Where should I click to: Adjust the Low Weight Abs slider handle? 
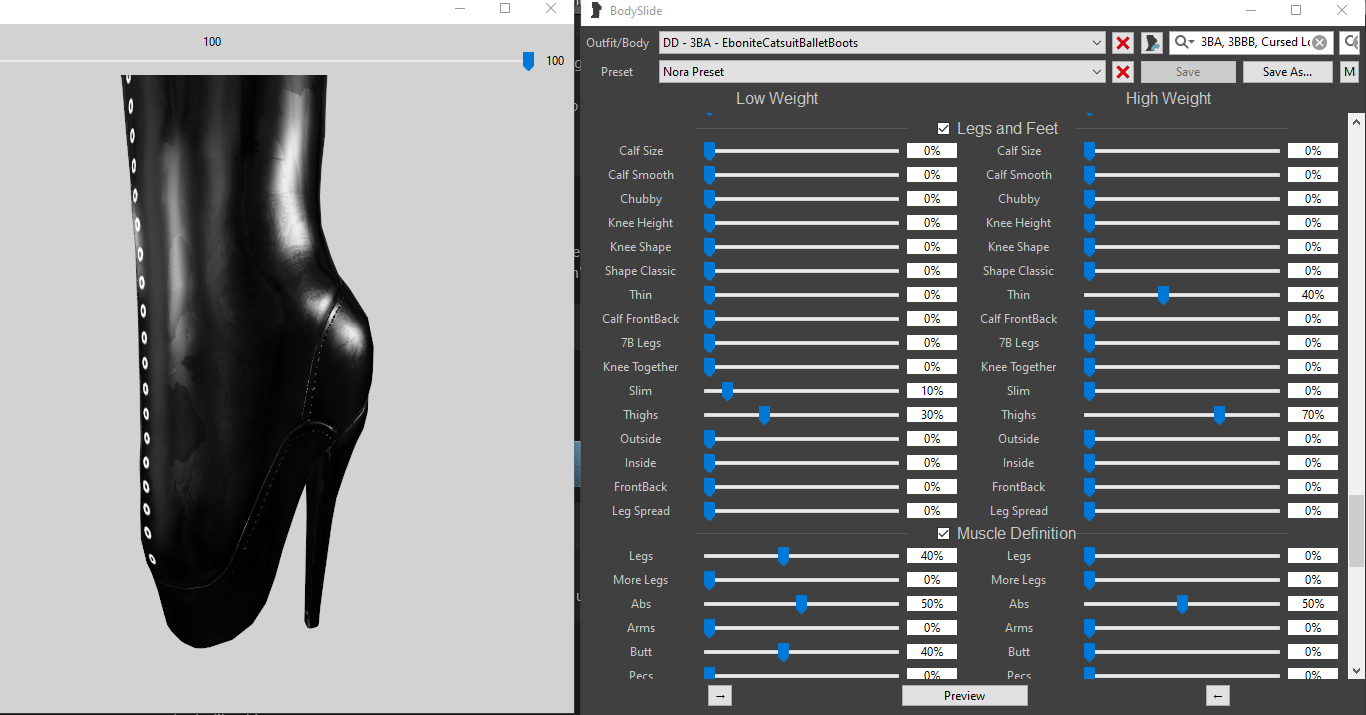pos(801,604)
